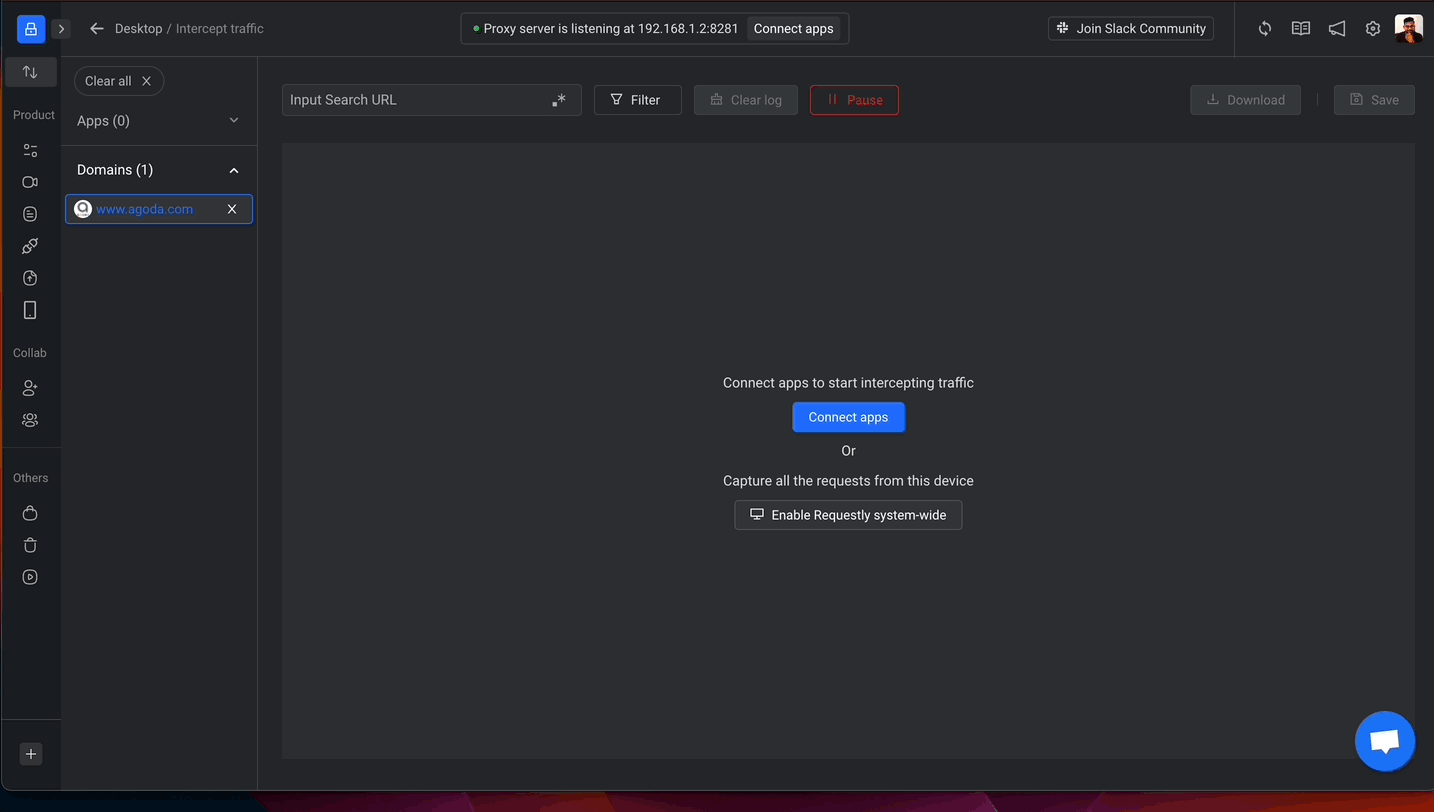
Task: Open the book documentation icon
Action: [x=1301, y=29]
